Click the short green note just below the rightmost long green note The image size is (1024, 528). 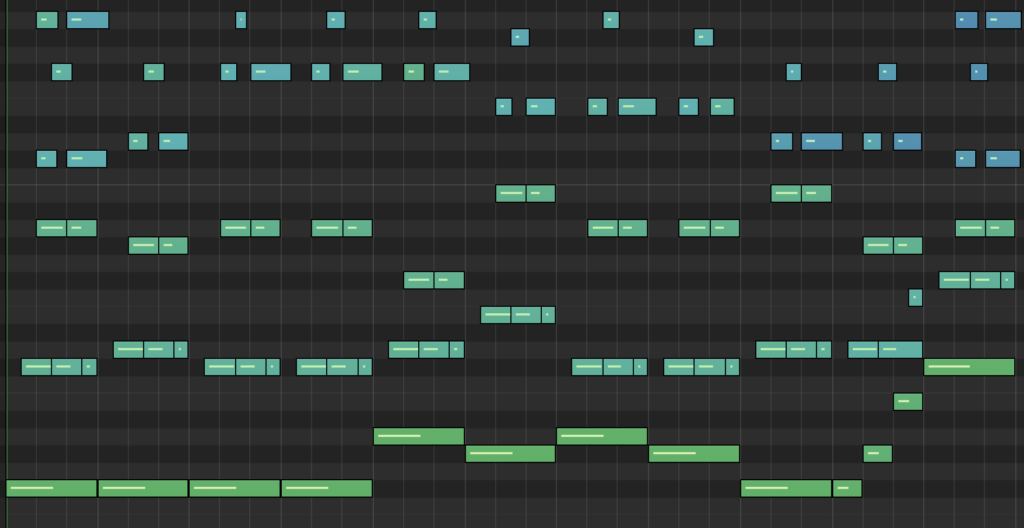908,402
